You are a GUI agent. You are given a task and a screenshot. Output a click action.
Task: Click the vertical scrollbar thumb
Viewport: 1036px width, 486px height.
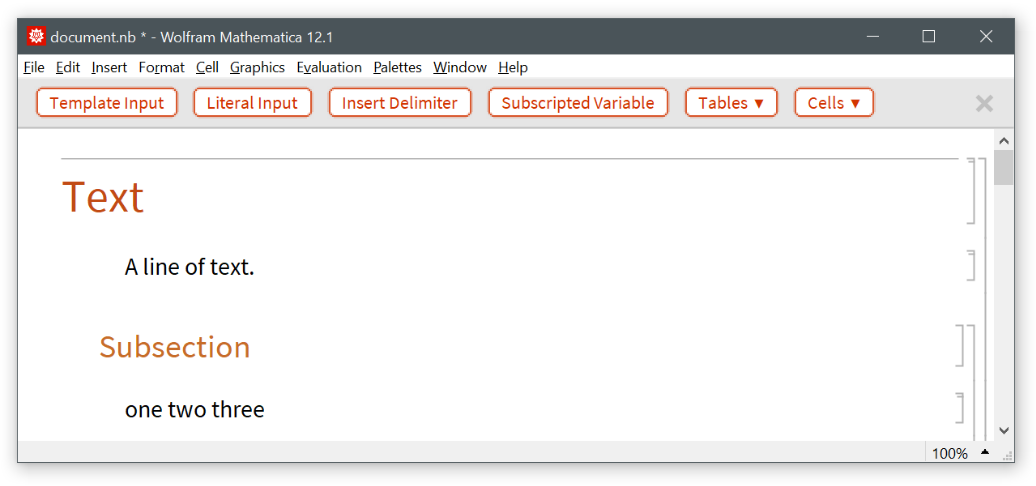pyautogui.click(x=1004, y=168)
